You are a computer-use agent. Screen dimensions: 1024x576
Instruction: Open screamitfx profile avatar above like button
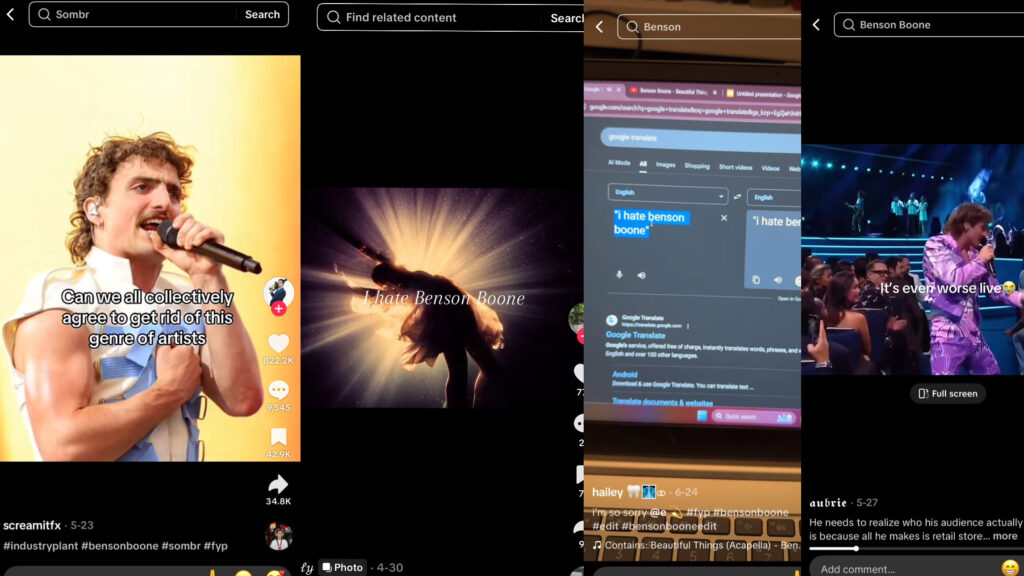279,292
